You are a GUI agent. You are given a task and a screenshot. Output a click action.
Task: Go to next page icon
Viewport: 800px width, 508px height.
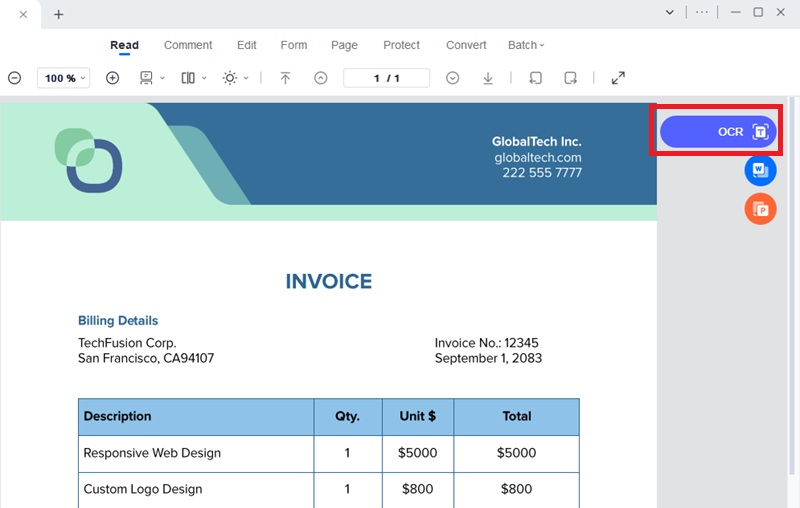tap(453, 78)
